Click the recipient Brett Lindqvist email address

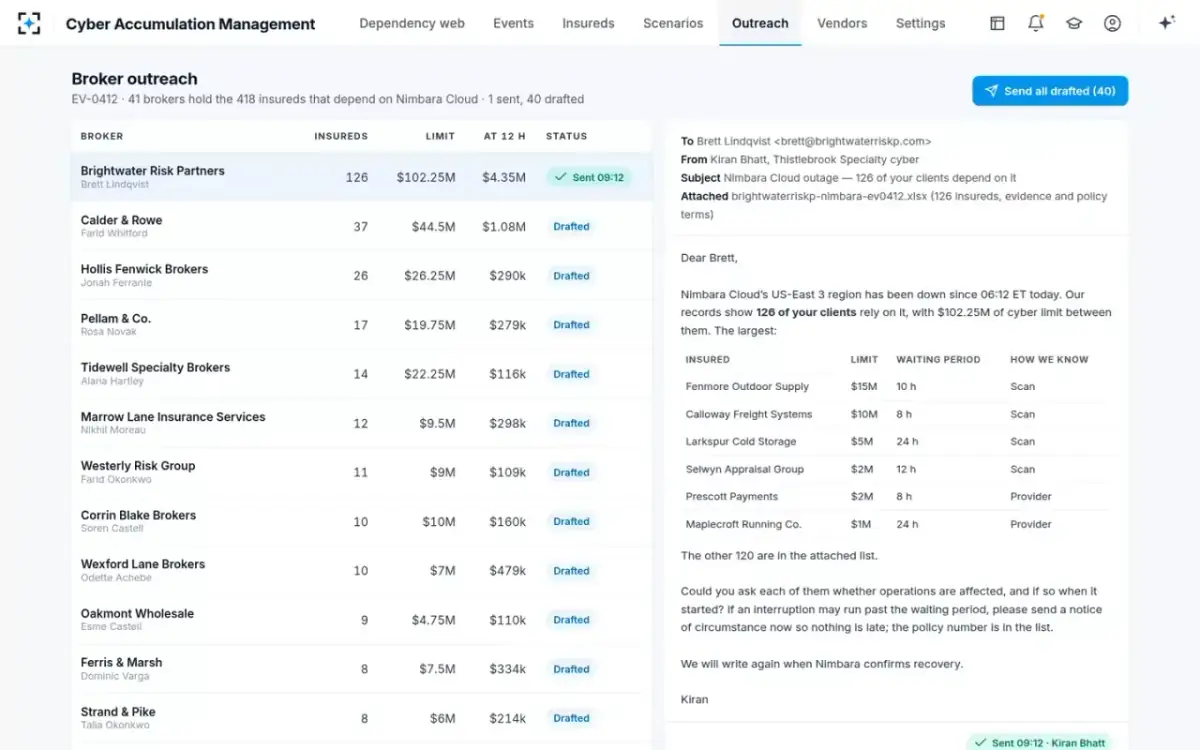pyautogui.click(x=853, y=142)
